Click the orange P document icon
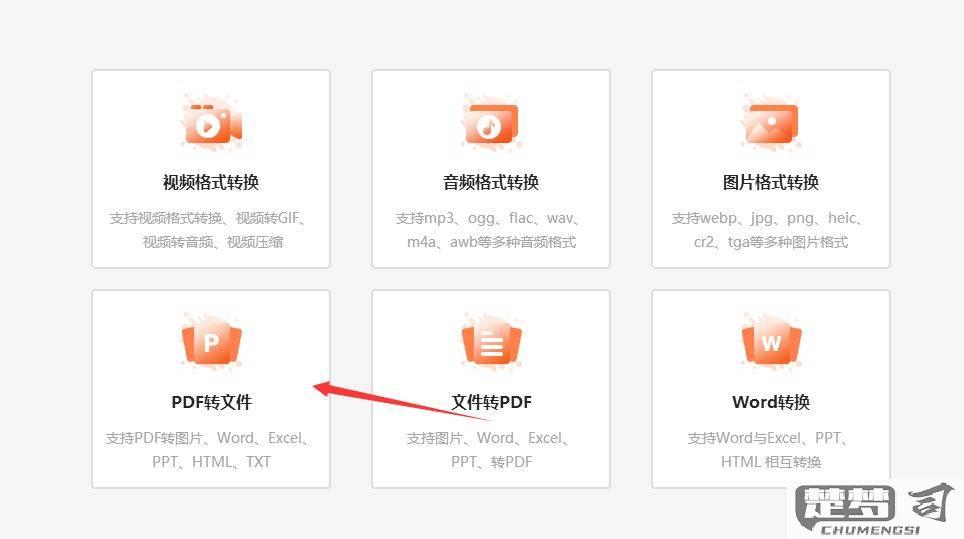 pos(211,342)
